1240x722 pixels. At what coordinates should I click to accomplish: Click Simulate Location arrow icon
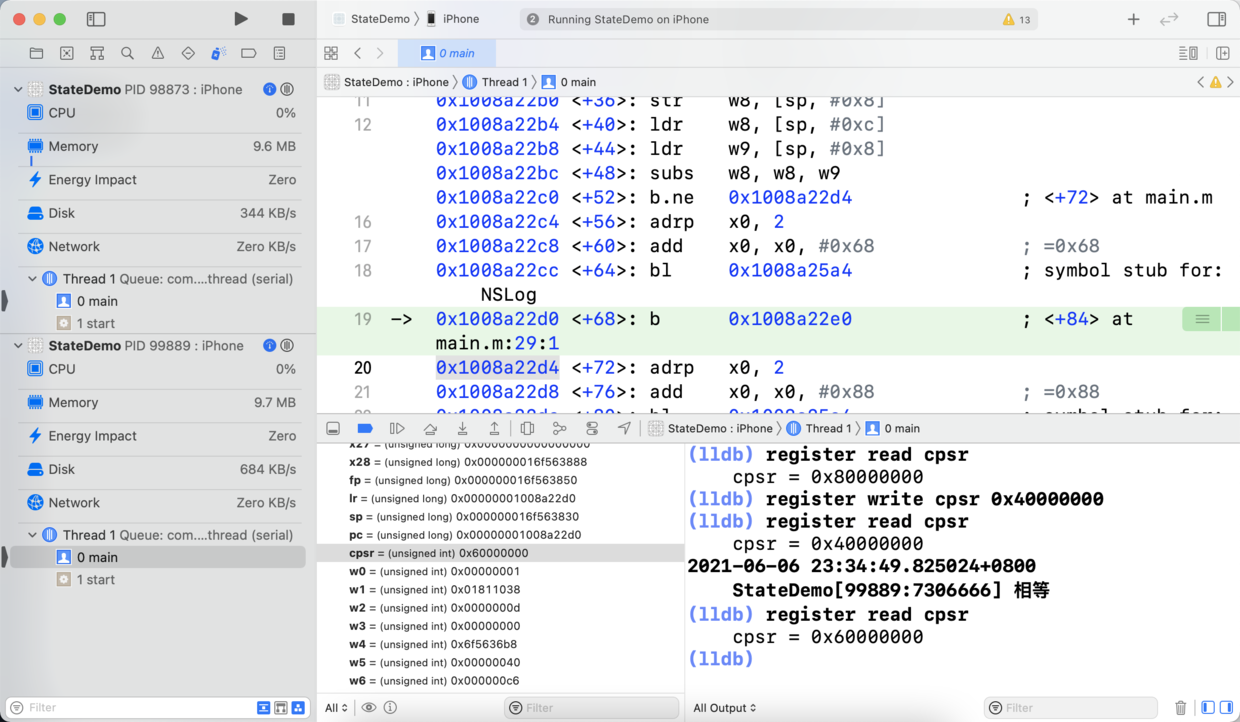coord(624,428)
